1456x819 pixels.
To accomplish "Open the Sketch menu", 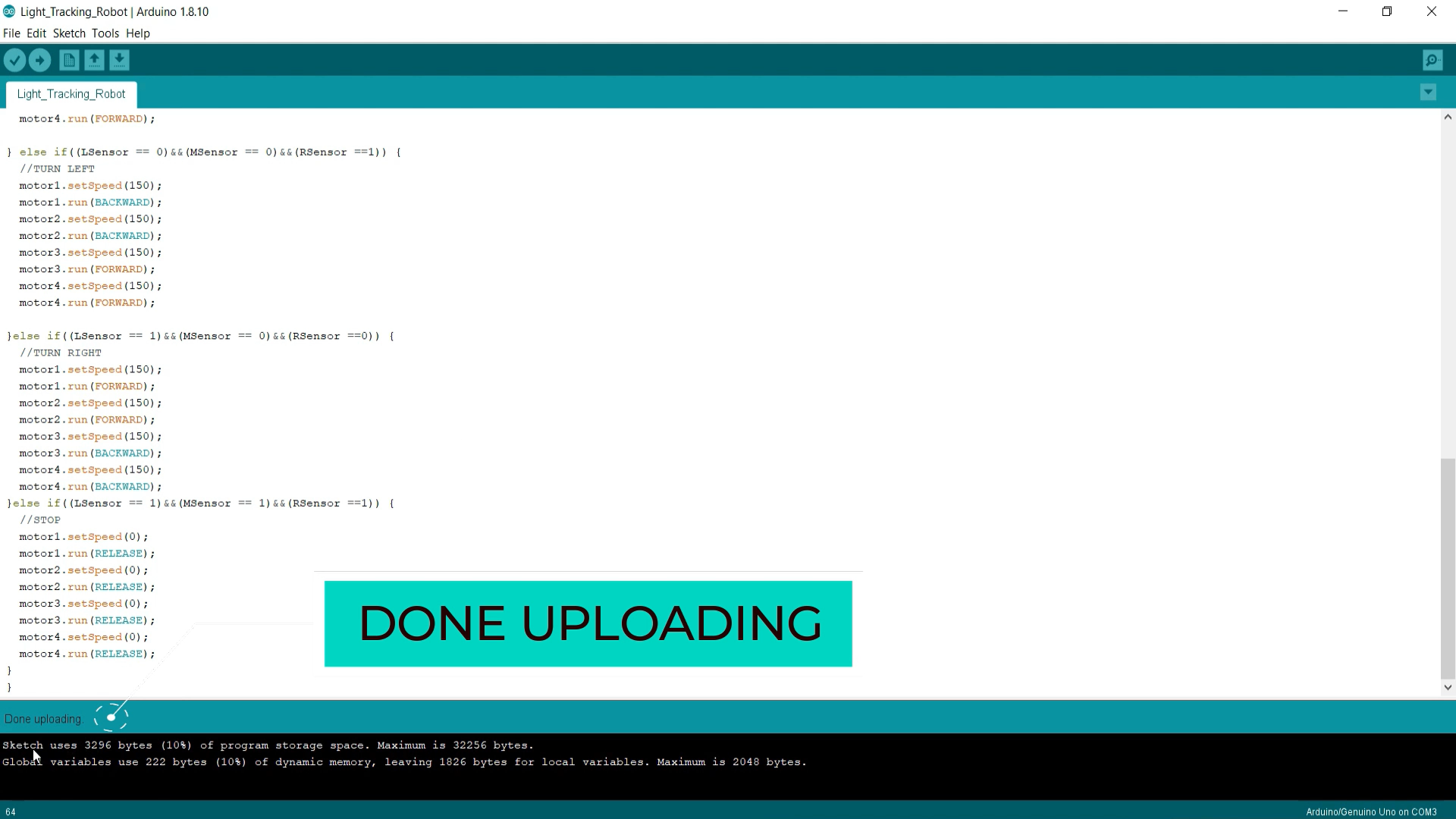I will [x=69, y=33].
